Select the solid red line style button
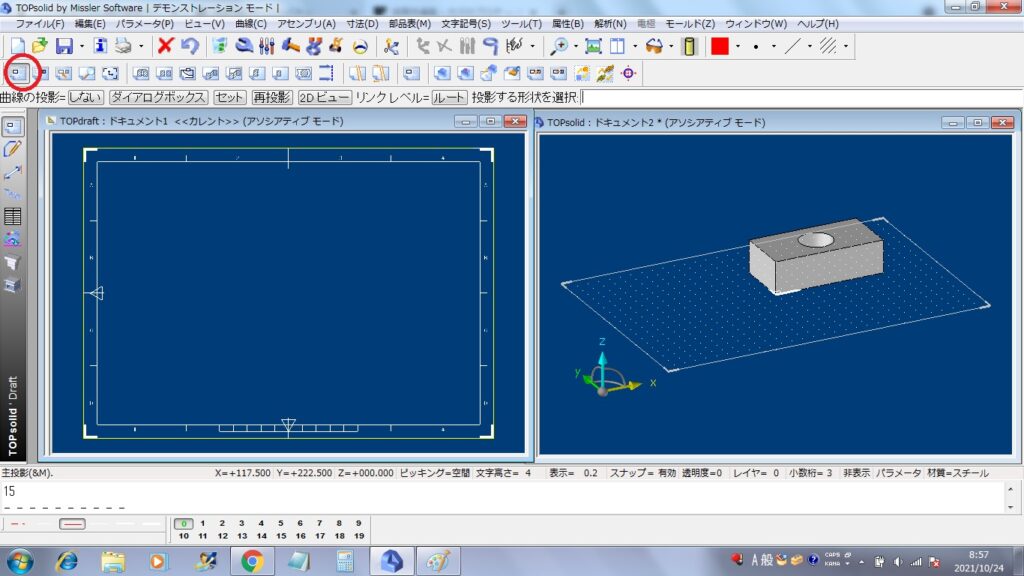This screenshot has width=1024, height=576. tap(72, 524)
